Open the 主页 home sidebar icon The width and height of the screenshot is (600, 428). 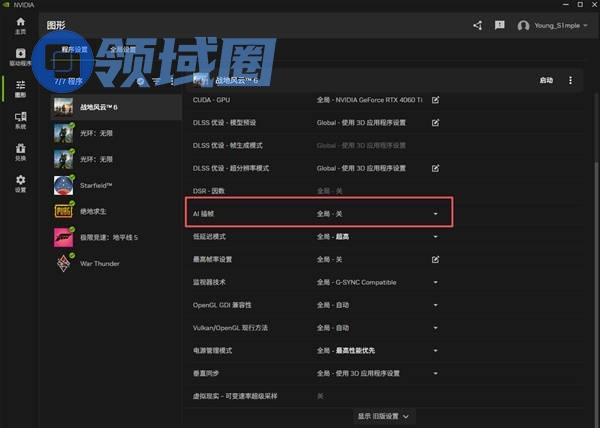20,25
